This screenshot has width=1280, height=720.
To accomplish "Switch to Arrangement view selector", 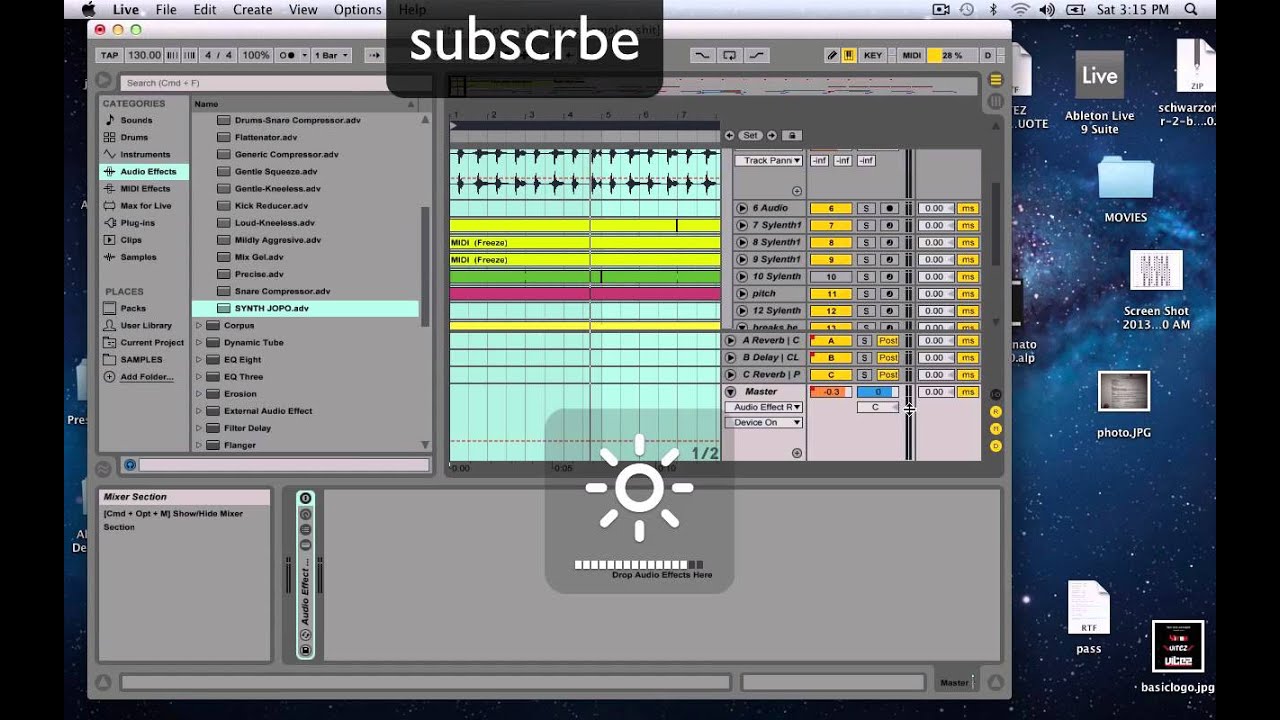I will coord(995,80).
